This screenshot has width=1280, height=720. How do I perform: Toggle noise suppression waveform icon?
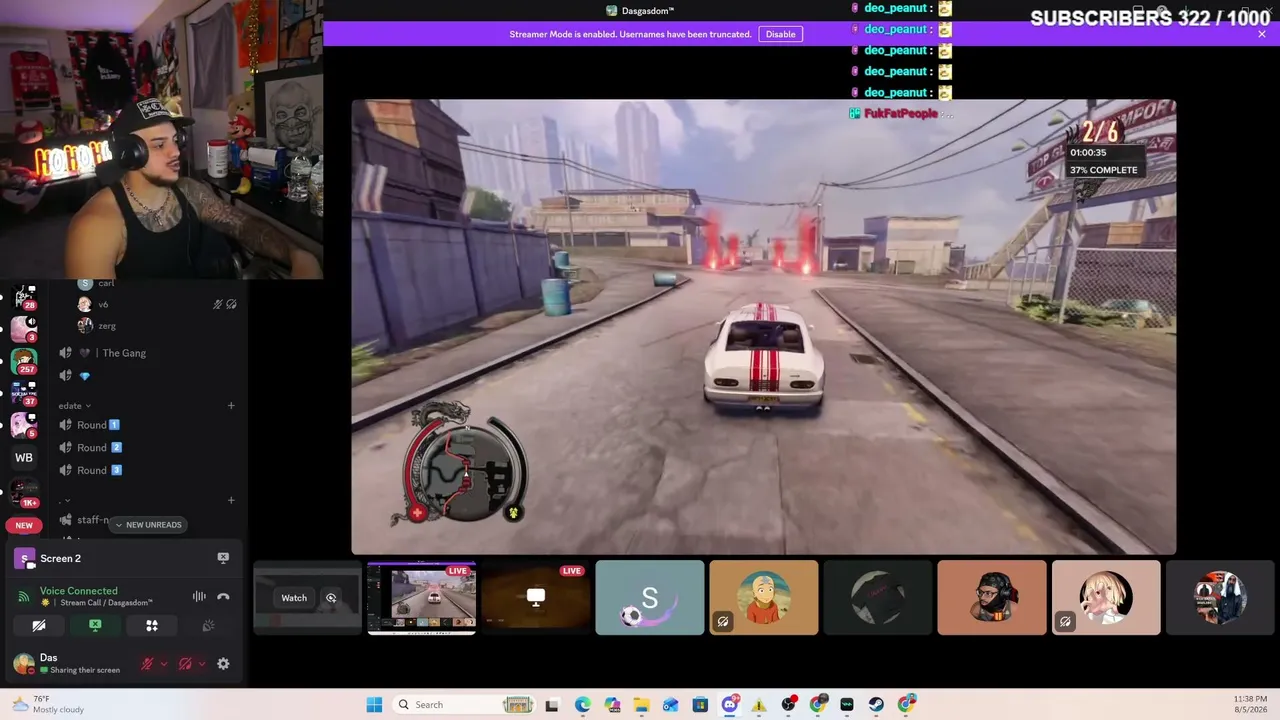[x=199, y=597]
